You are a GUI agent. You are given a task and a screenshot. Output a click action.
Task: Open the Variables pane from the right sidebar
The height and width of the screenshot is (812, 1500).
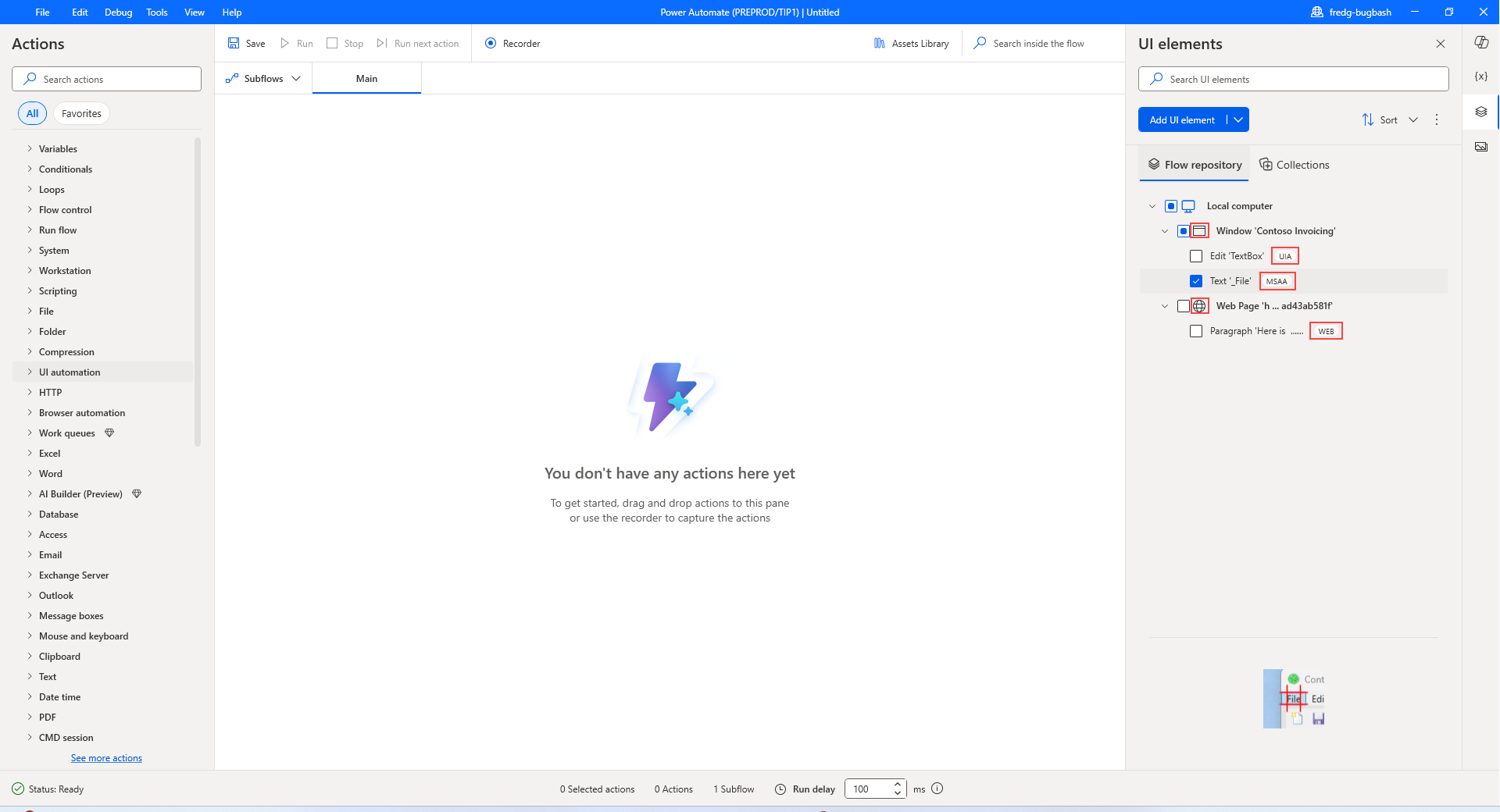1481,77
